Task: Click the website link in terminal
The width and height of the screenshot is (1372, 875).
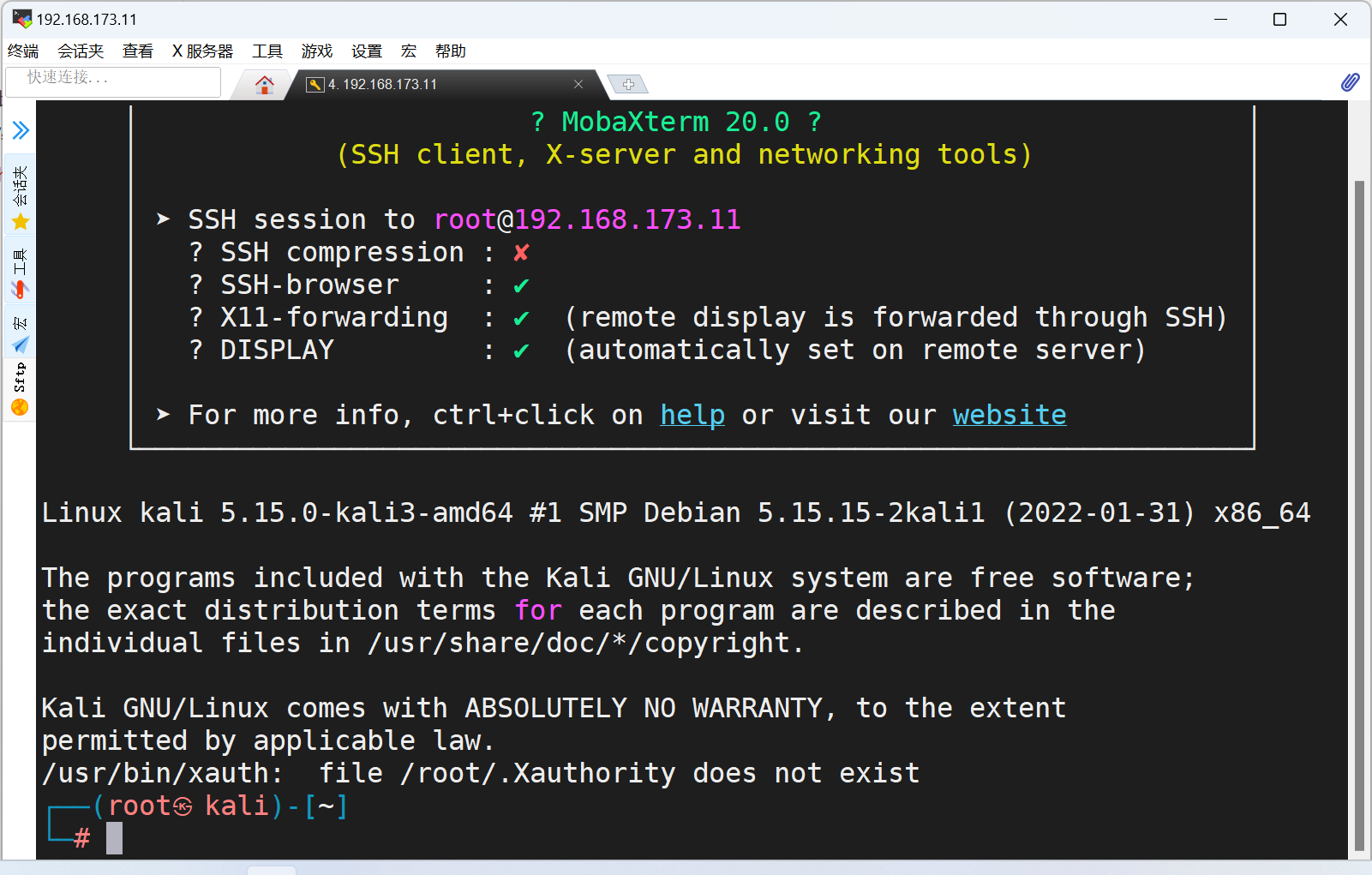Action: point(1009,416)
